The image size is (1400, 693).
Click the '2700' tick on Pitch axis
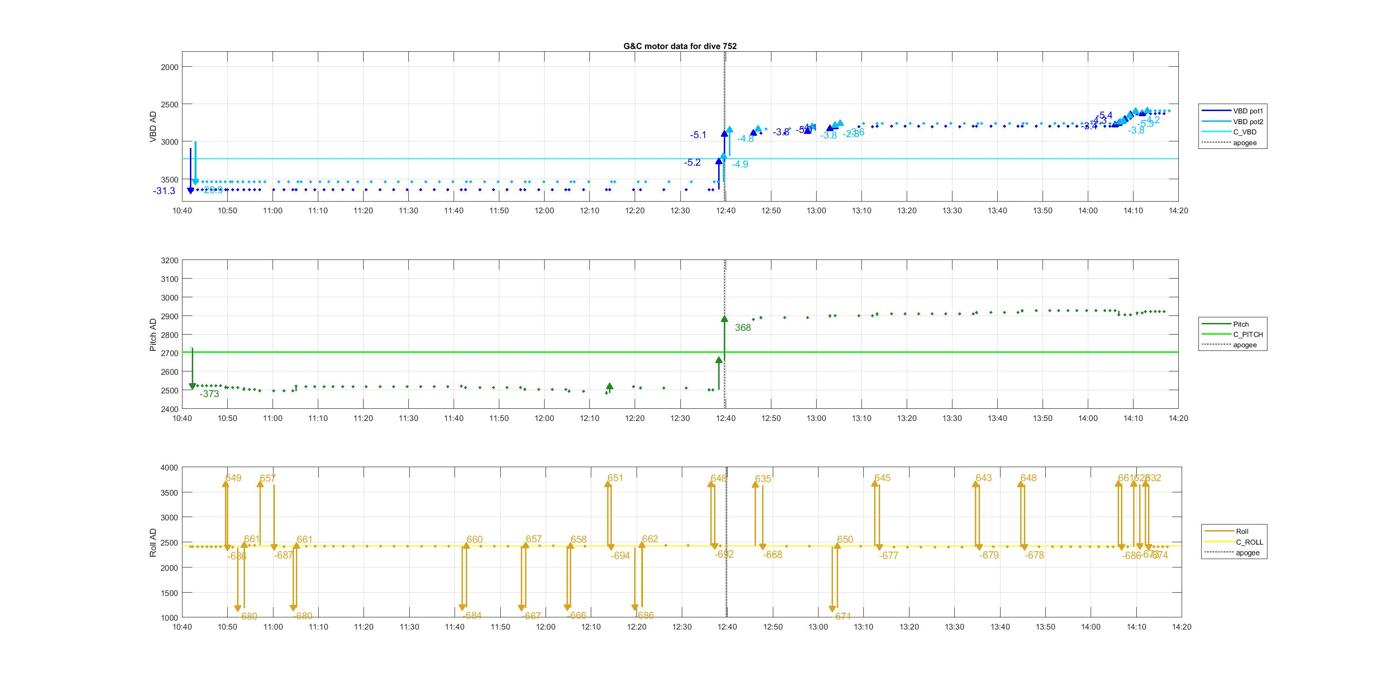point(168,354)
